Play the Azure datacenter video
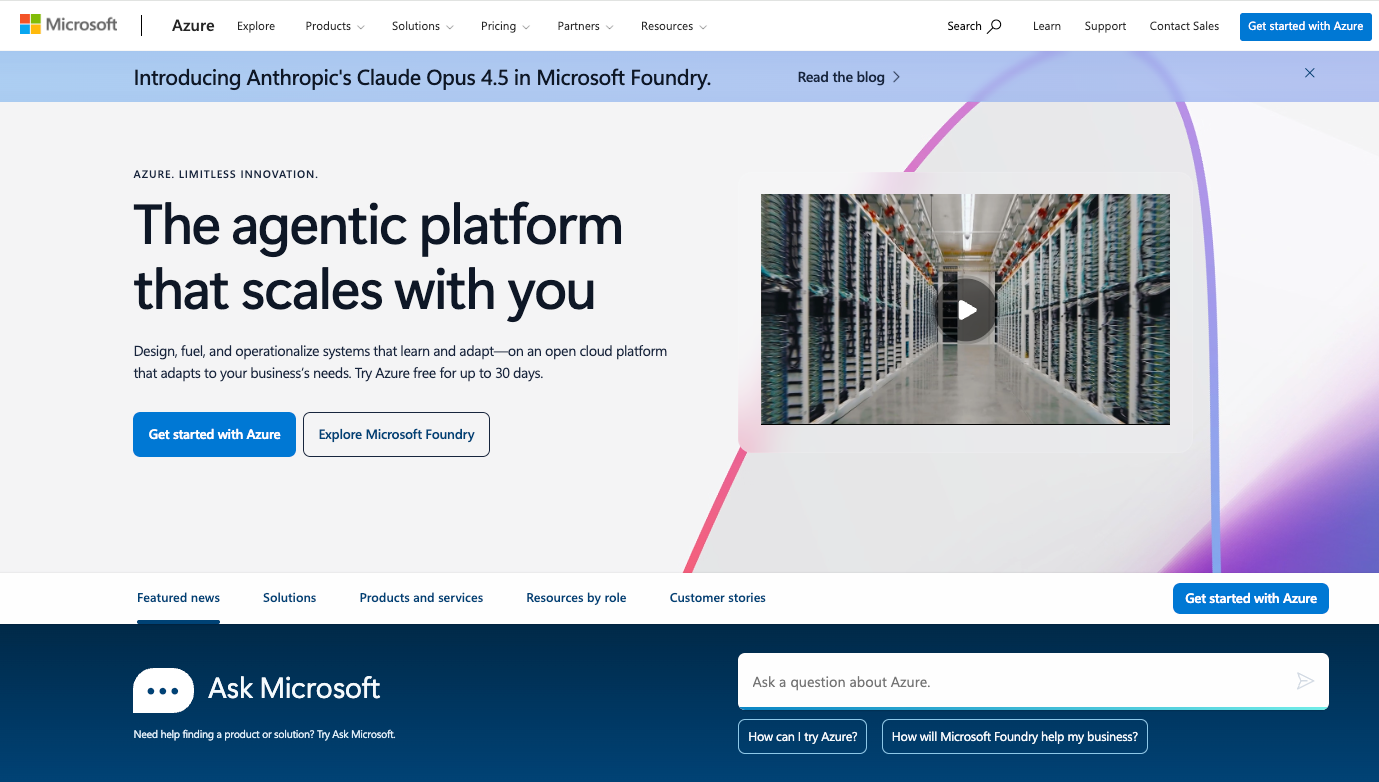1379x782 pixels. [964, 309]
